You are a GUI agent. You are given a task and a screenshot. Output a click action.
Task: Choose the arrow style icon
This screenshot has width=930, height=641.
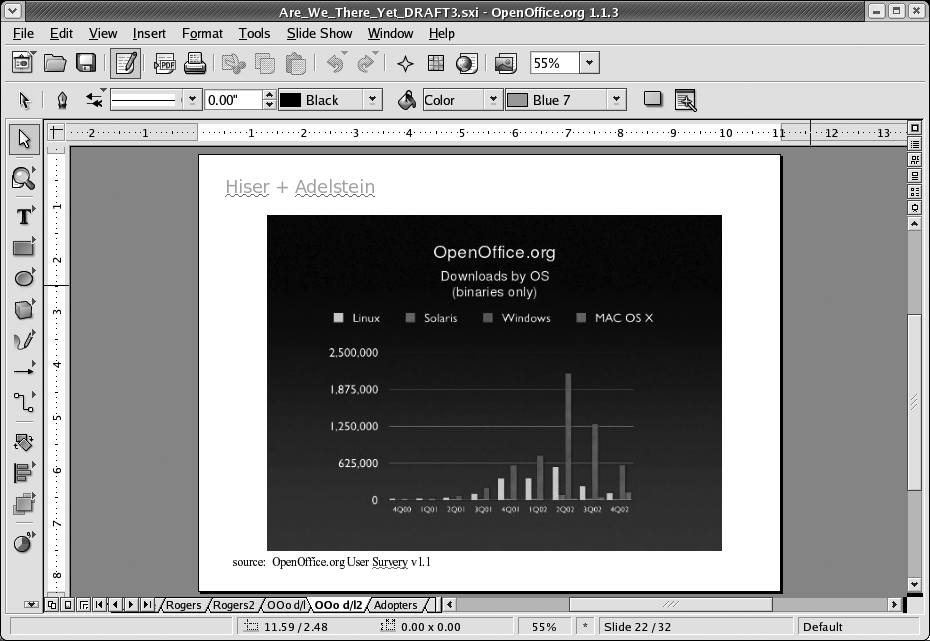coord(94,100)
